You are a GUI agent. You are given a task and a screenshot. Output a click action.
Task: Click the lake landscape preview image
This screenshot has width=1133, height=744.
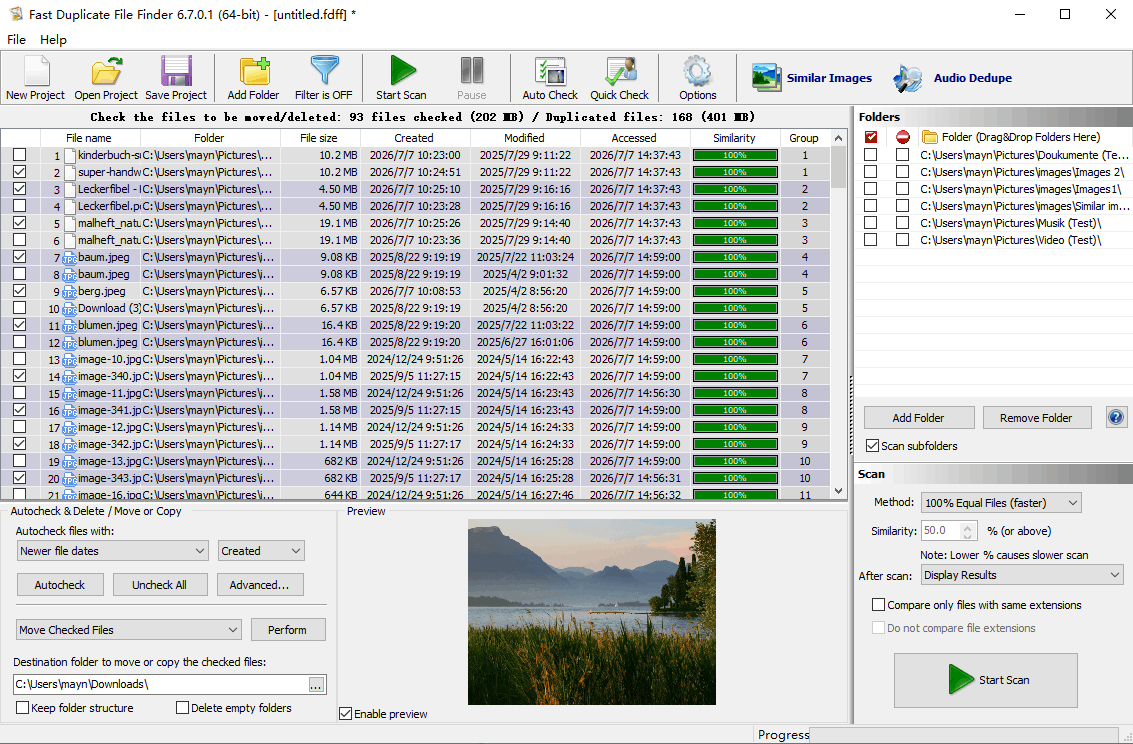[592, 612]
